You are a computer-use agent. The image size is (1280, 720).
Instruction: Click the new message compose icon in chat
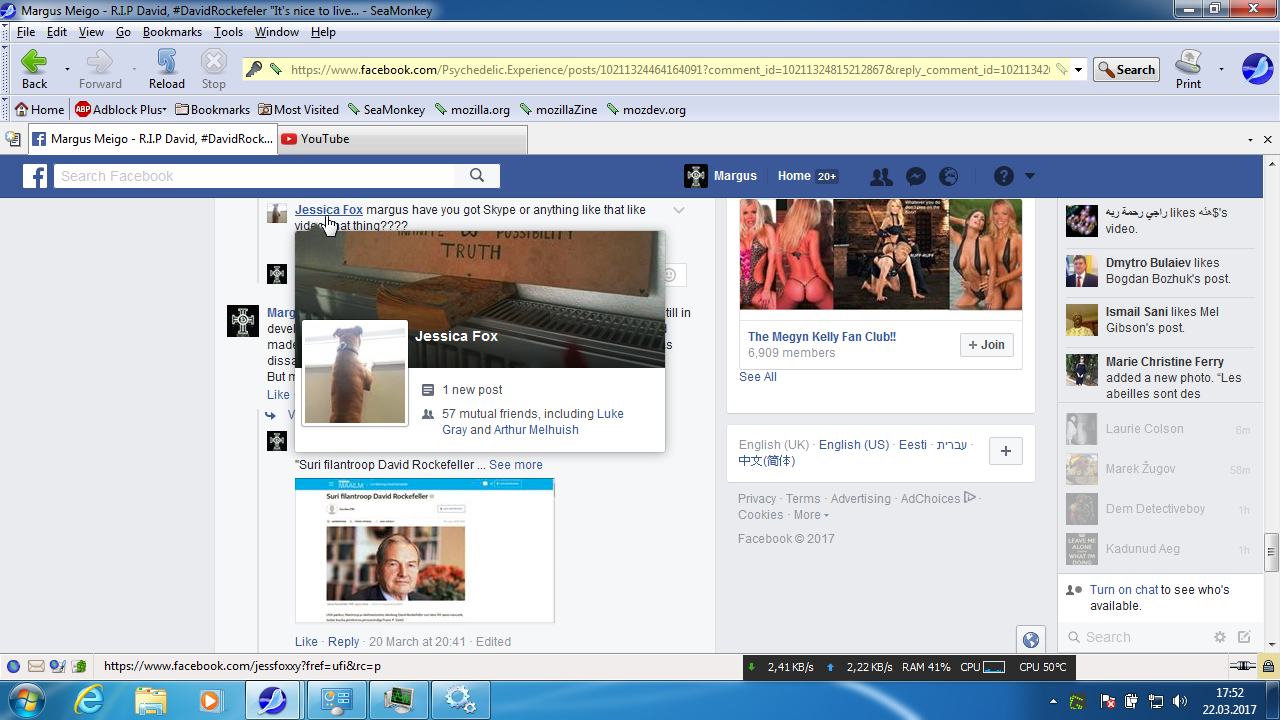click(x=1244, y=637)
